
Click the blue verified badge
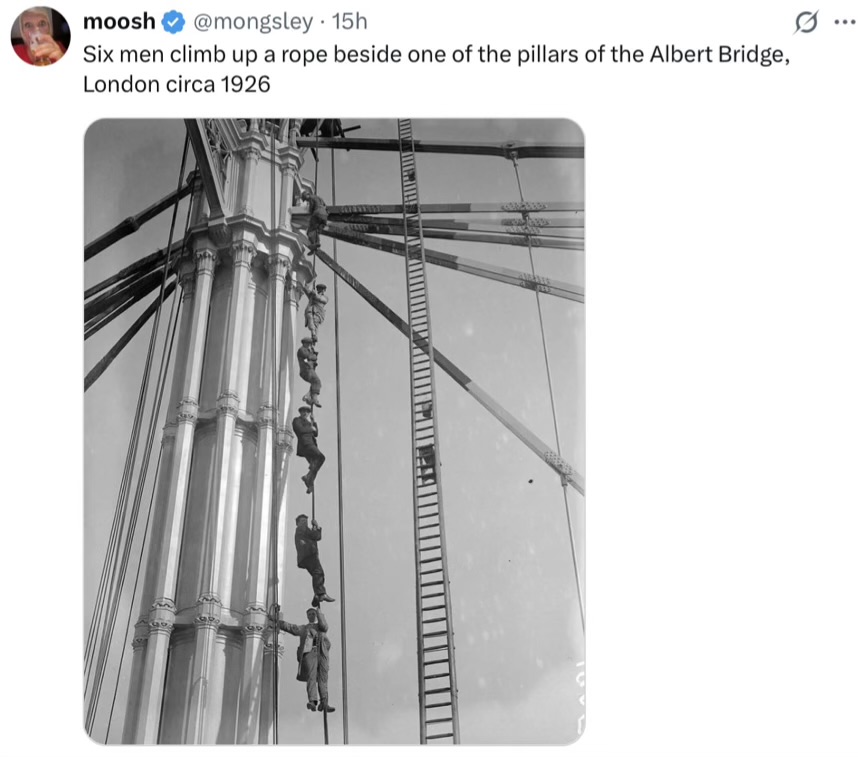175,22
